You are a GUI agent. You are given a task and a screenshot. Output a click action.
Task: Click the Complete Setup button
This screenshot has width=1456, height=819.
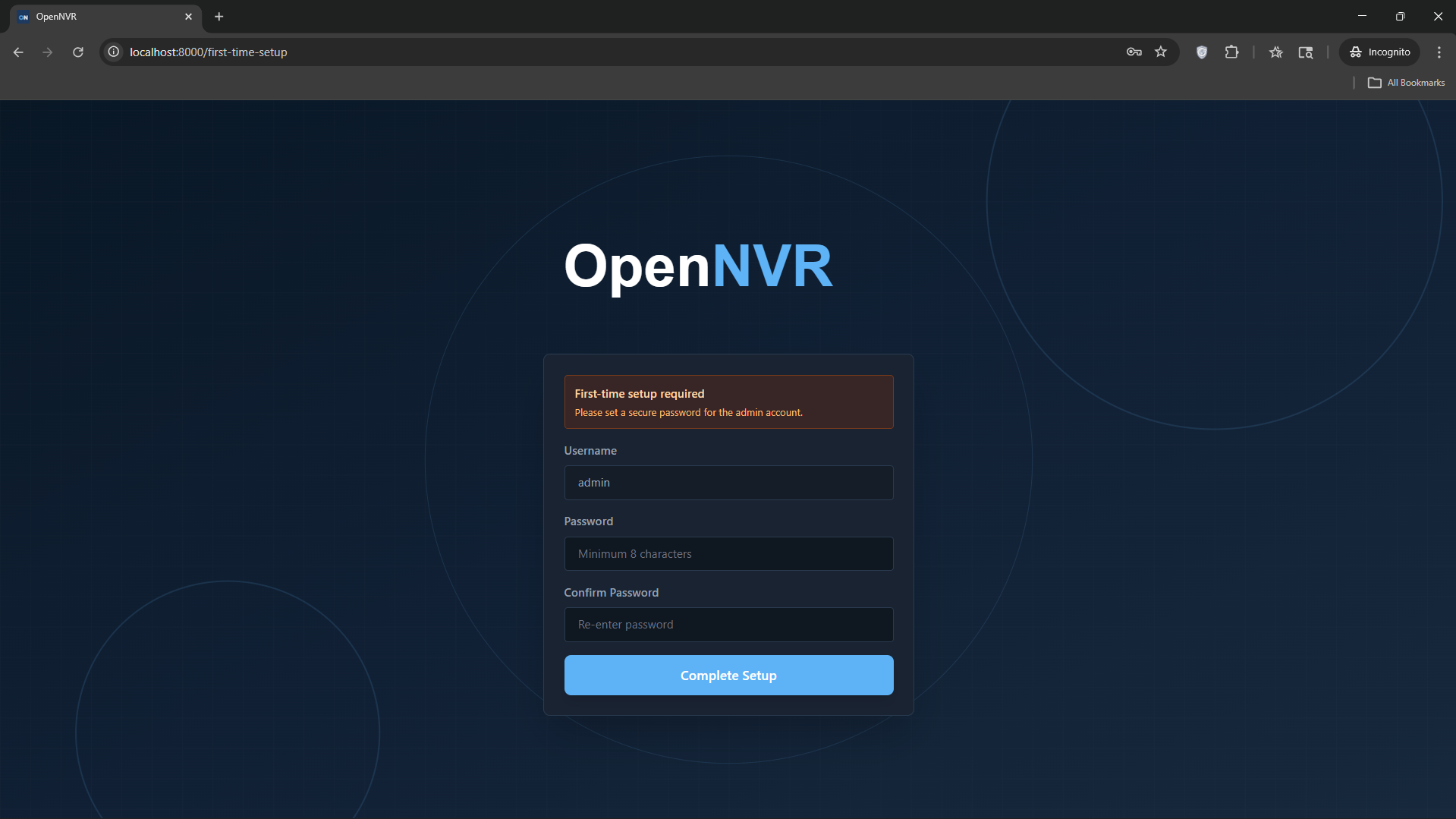point(728,676)
